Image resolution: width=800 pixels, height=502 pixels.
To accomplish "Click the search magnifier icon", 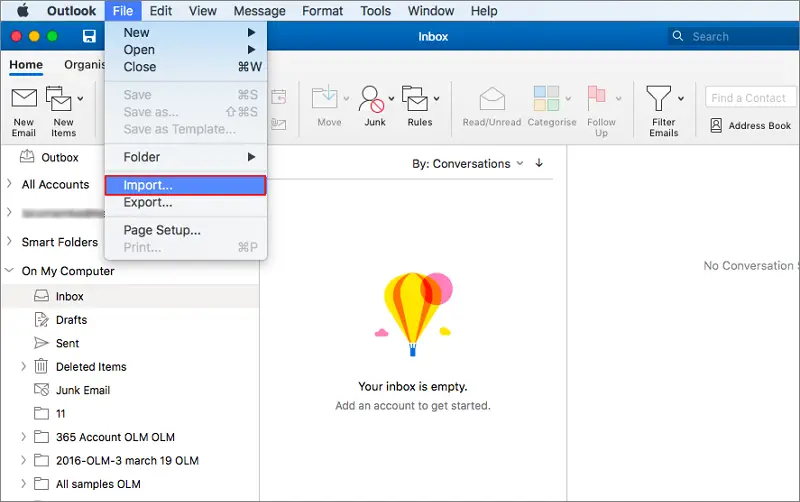I will 678,36.
